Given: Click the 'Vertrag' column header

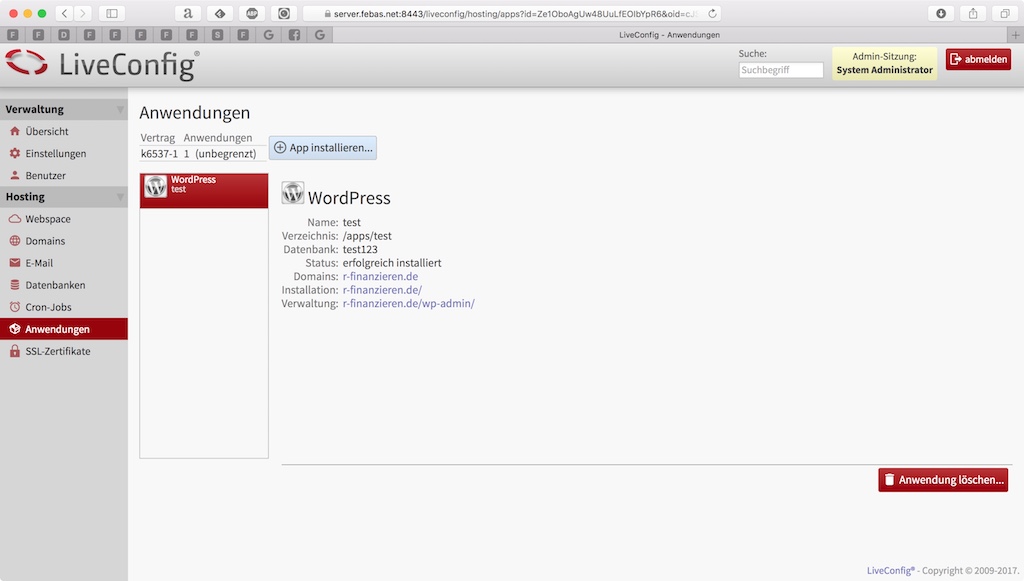Looking at the screenshot, I should [x=157, y=138].
